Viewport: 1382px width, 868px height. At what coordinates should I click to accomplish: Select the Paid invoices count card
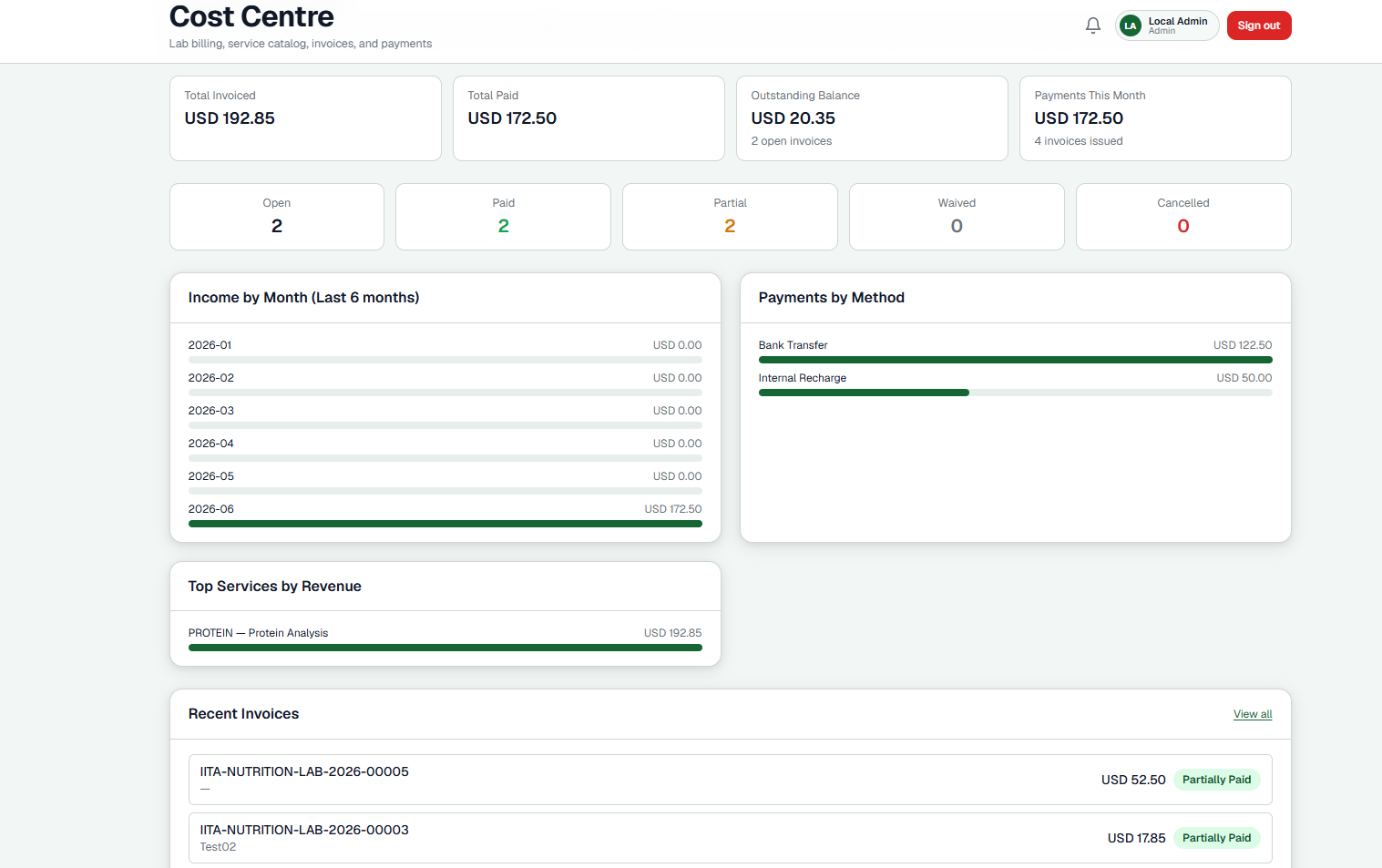point(504,217)
